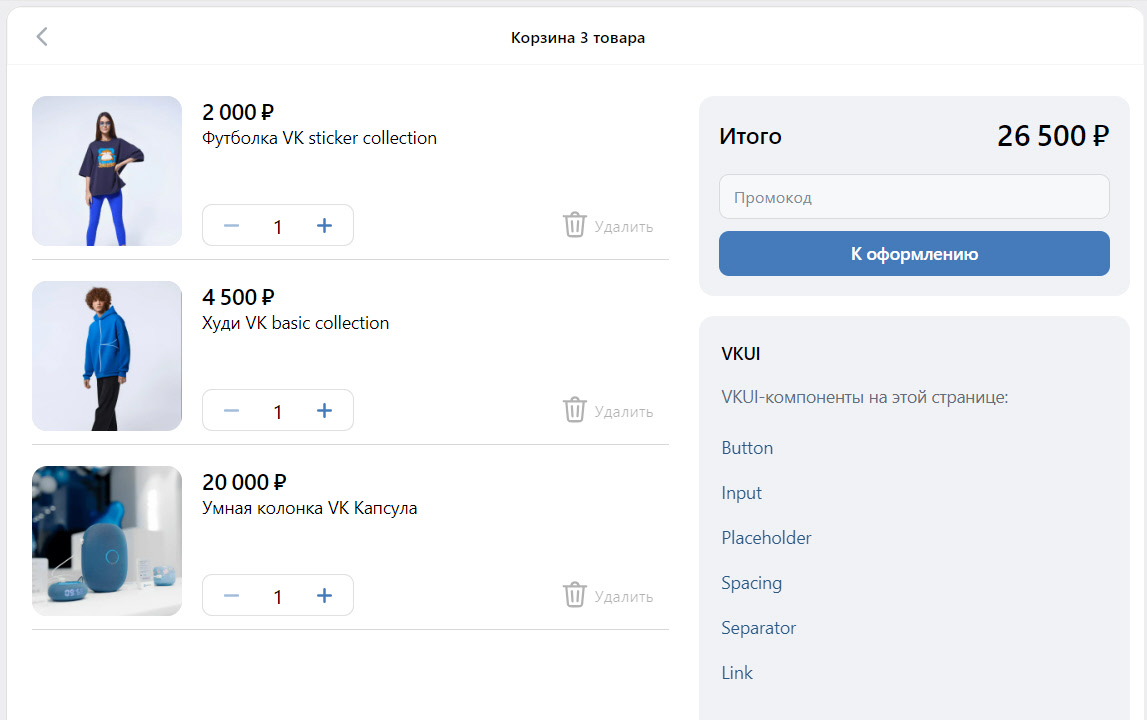Click the quantity value of Футболка item
Viewport: 1147px width, 720px height.
coord(278,227)
